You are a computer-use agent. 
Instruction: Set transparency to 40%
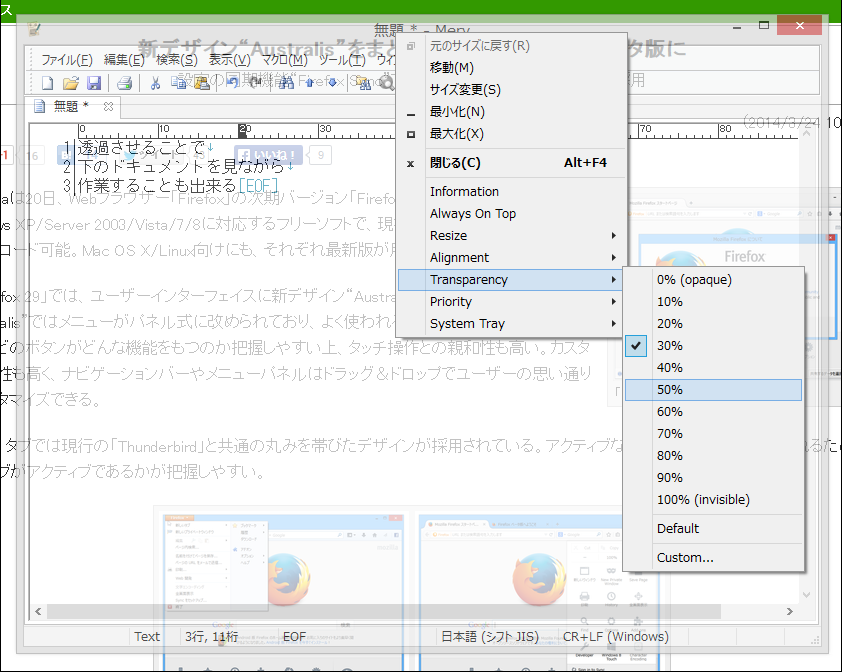coord(713,368)
